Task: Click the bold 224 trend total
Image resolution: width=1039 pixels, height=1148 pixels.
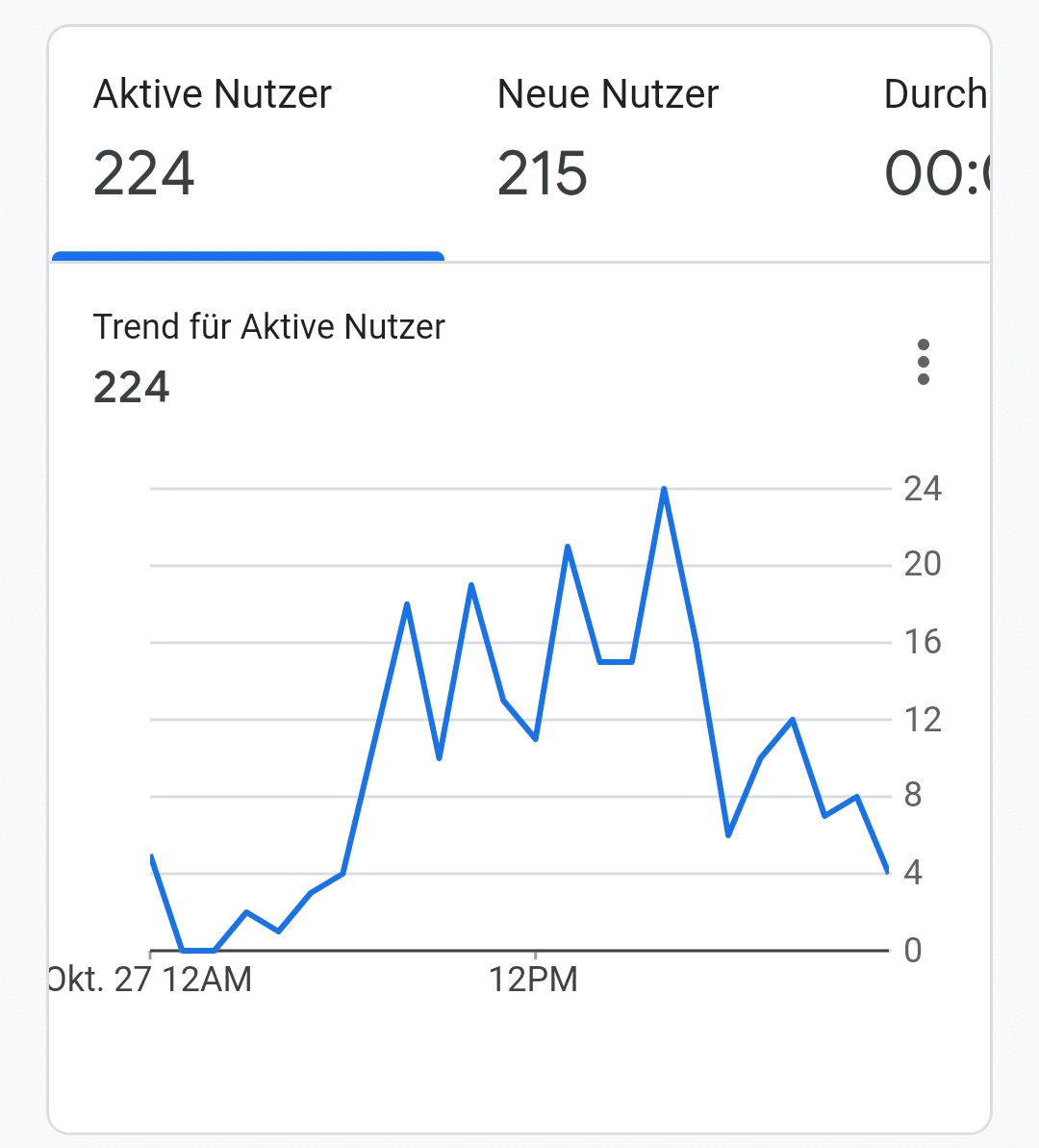Action: 132,388
